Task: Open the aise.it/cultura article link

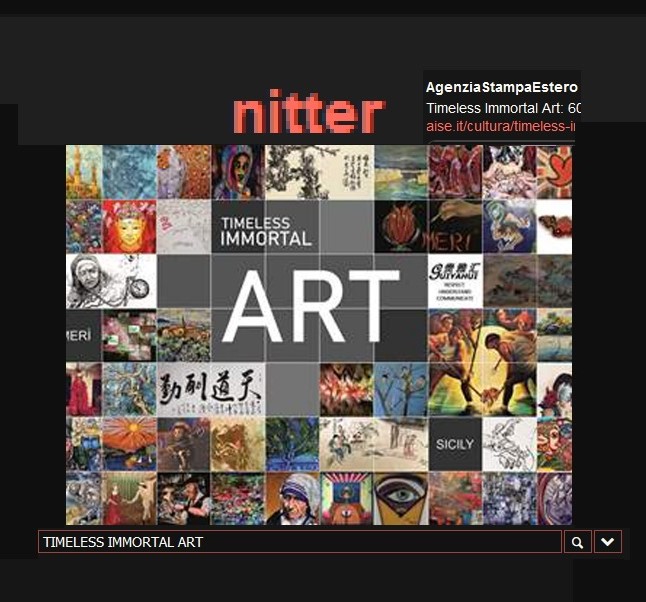Action: click(x=501, y=126)
